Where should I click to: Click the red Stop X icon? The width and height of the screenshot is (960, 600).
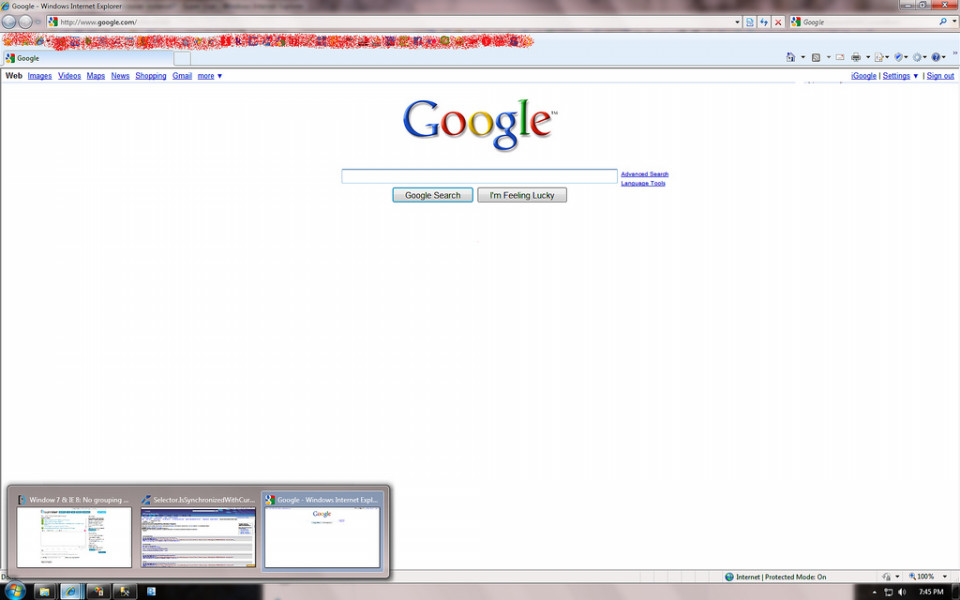pyautogui.click(x=778, y=22)
